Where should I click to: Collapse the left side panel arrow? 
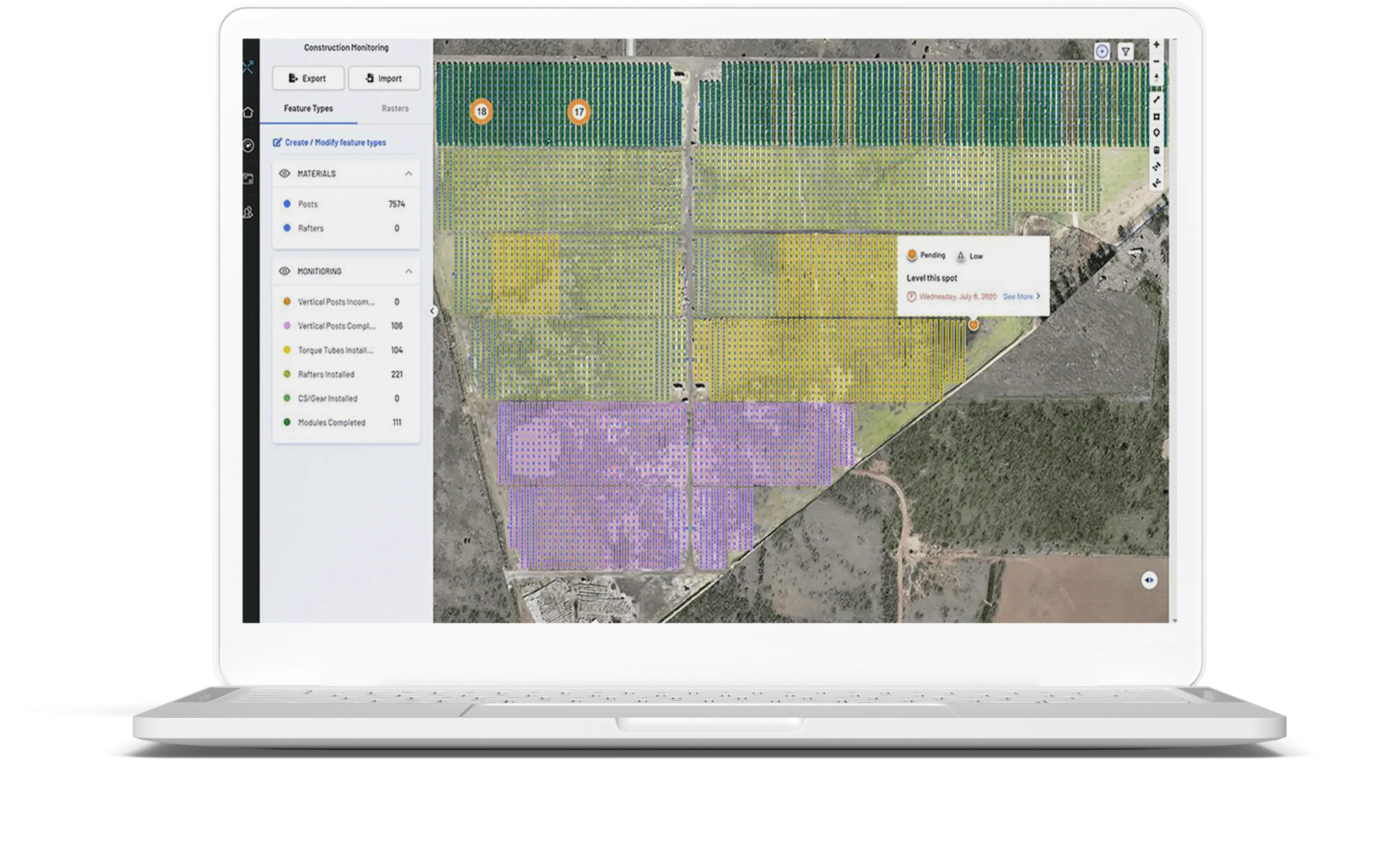(432, 311)
